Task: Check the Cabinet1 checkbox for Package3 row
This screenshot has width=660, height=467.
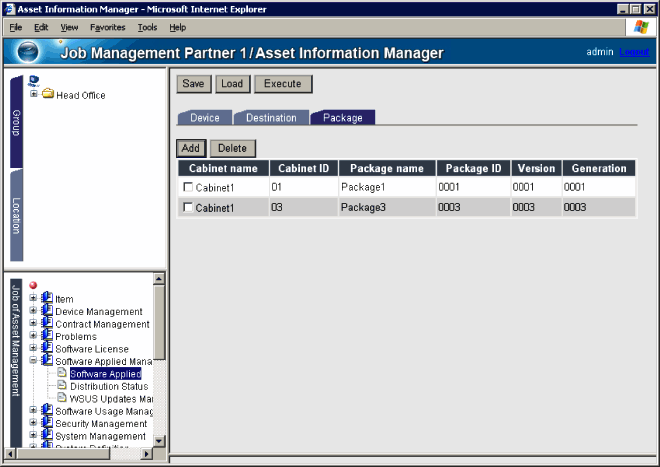Action: 188,207
